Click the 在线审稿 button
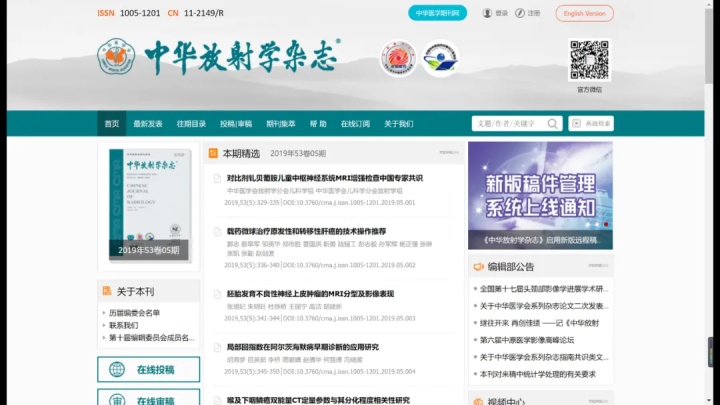This screenshot has width=720, height=405. click(x=148, y=398)
